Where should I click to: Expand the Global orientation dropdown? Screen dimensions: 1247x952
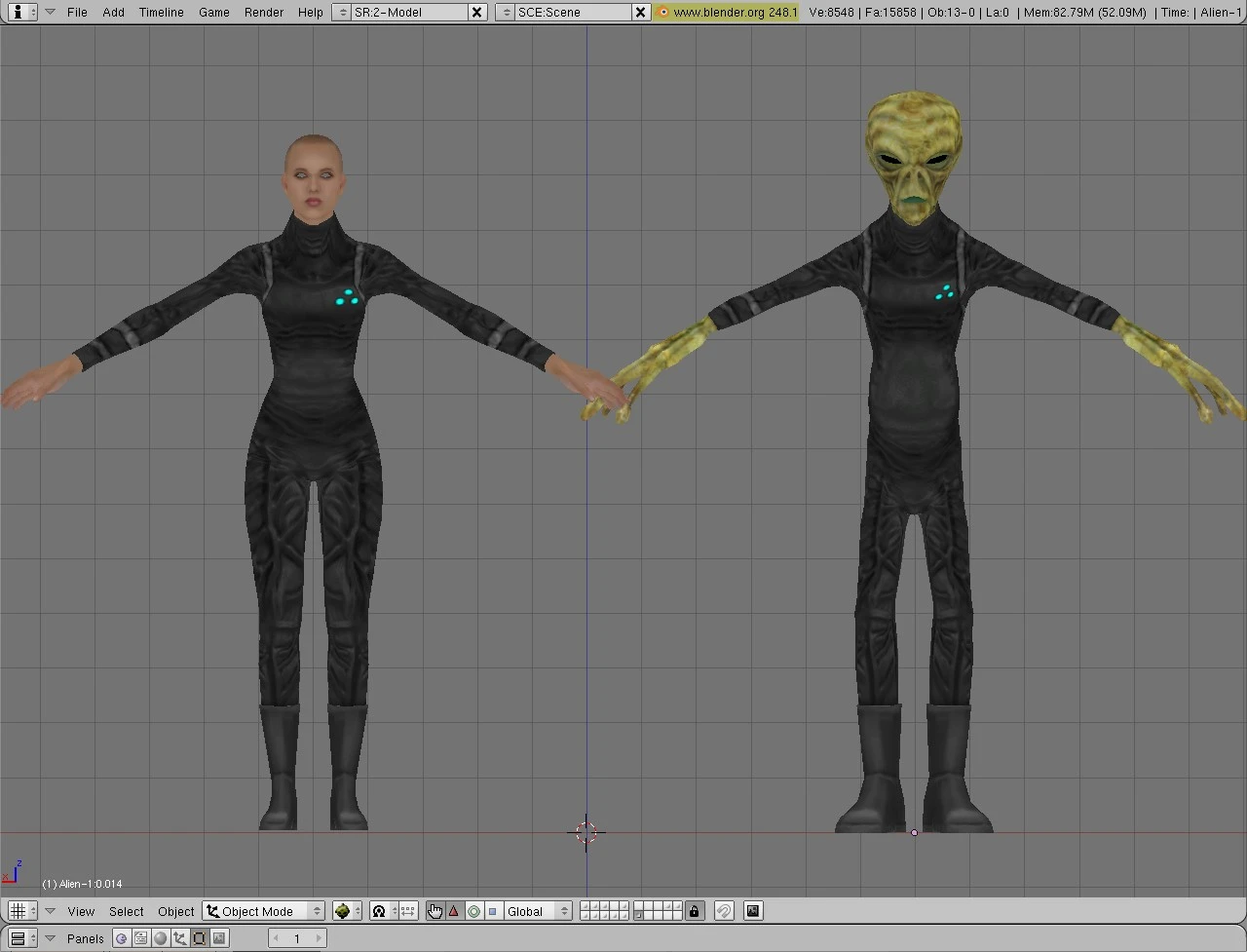(x=537, y=911)
